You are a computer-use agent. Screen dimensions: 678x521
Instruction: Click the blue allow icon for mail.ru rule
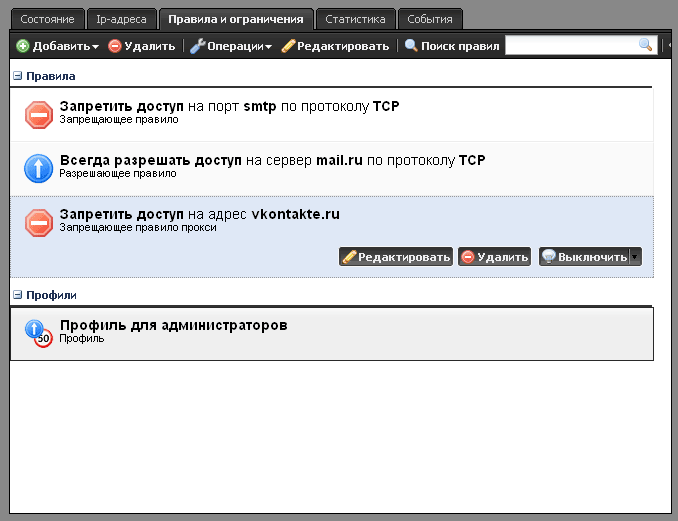pos(39,169)
